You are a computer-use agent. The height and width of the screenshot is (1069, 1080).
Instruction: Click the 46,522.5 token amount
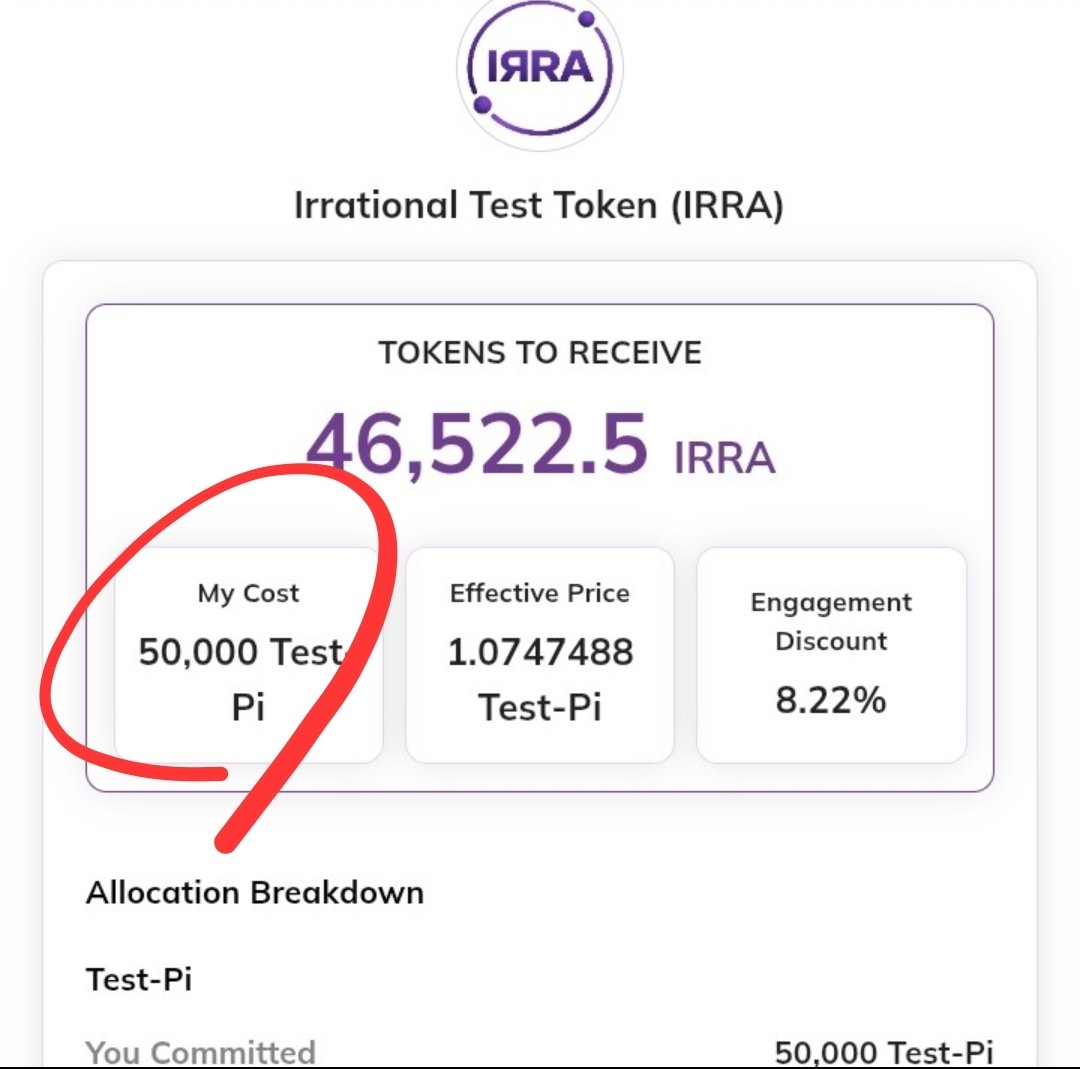coord(477,445)
